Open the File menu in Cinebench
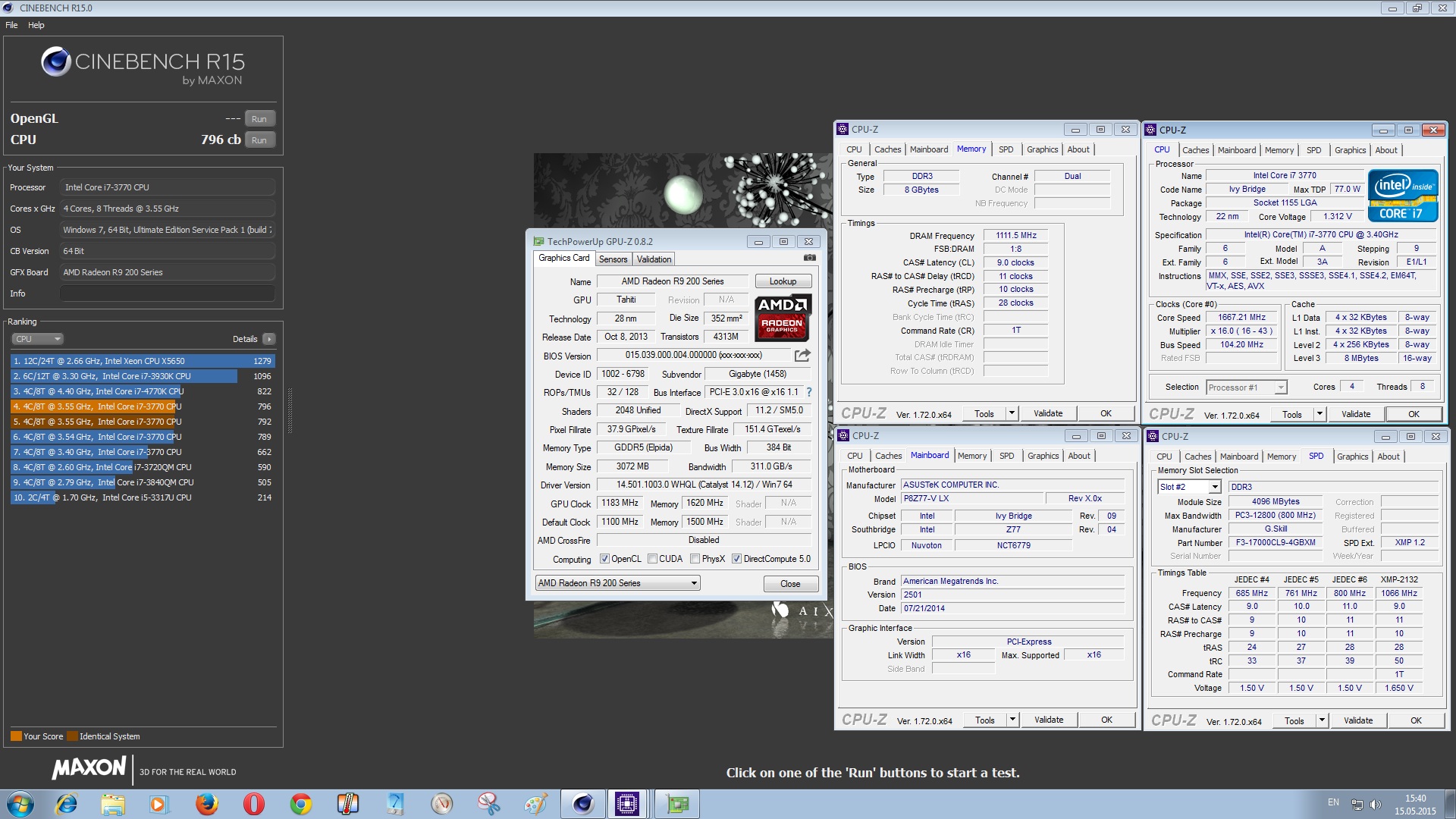The width and height of the screenshot is (1456, 819). tap(11, 25)
